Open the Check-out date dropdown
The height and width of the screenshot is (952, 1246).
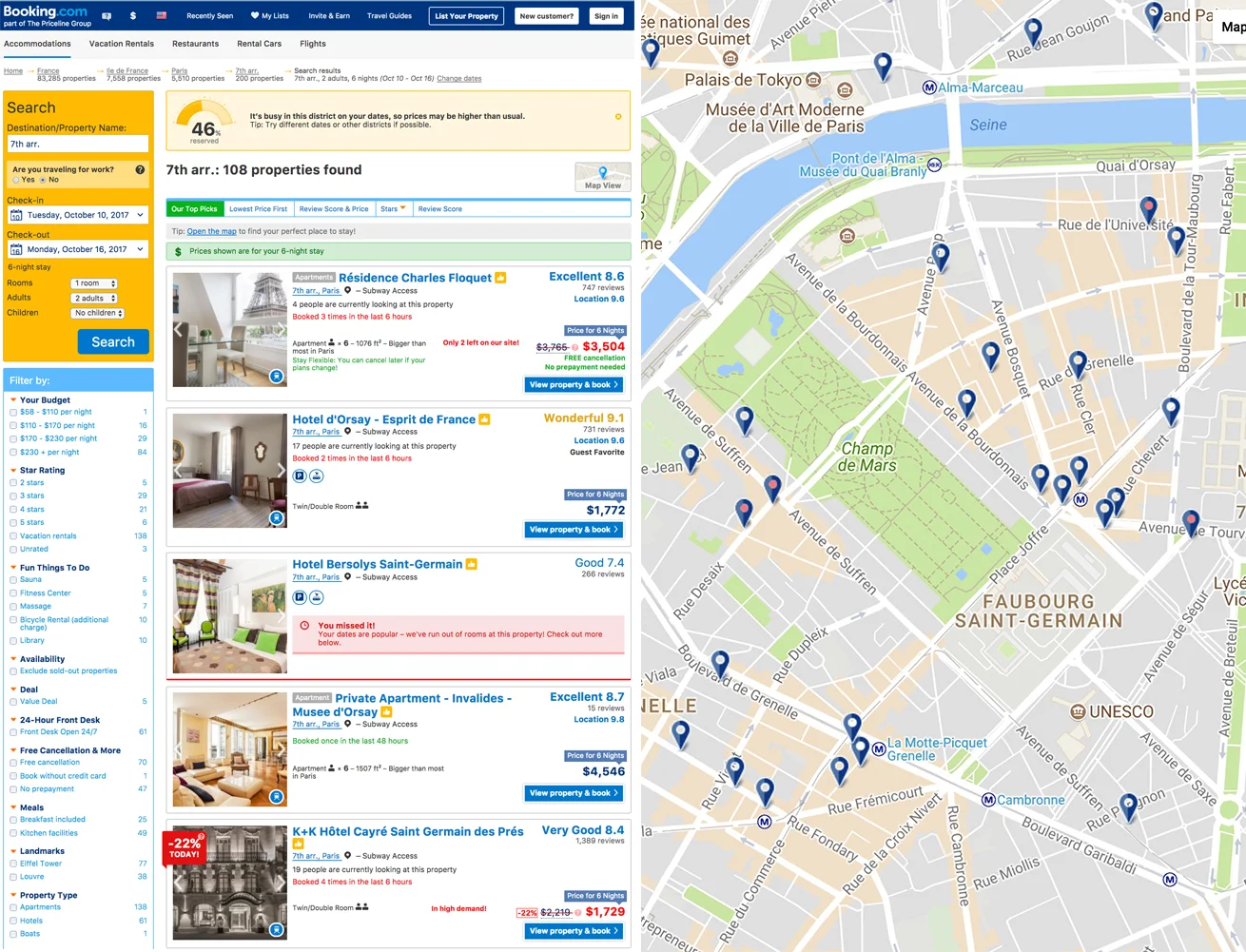(78, 249)
